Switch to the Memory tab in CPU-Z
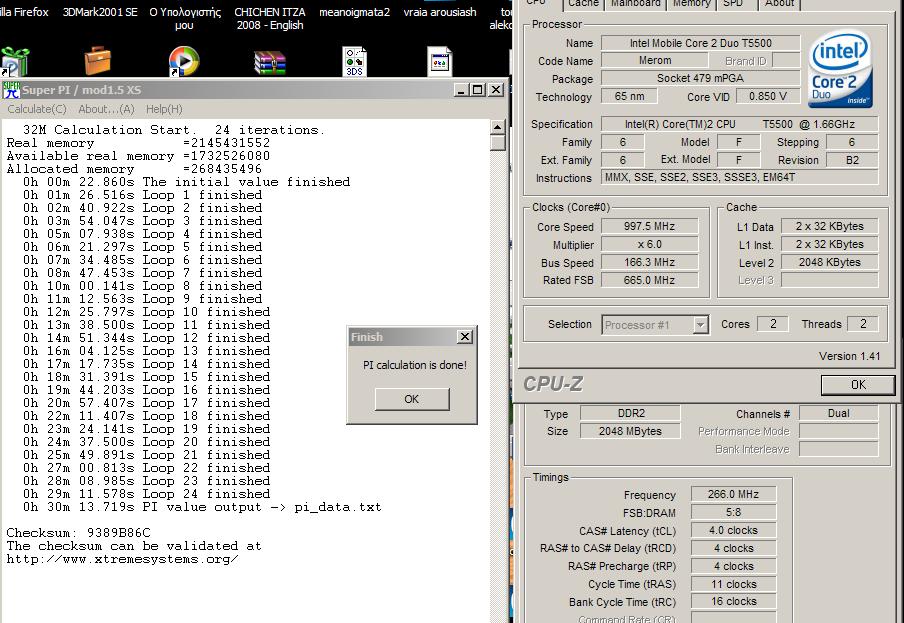The image size is (904, 623). pos(691,3)
